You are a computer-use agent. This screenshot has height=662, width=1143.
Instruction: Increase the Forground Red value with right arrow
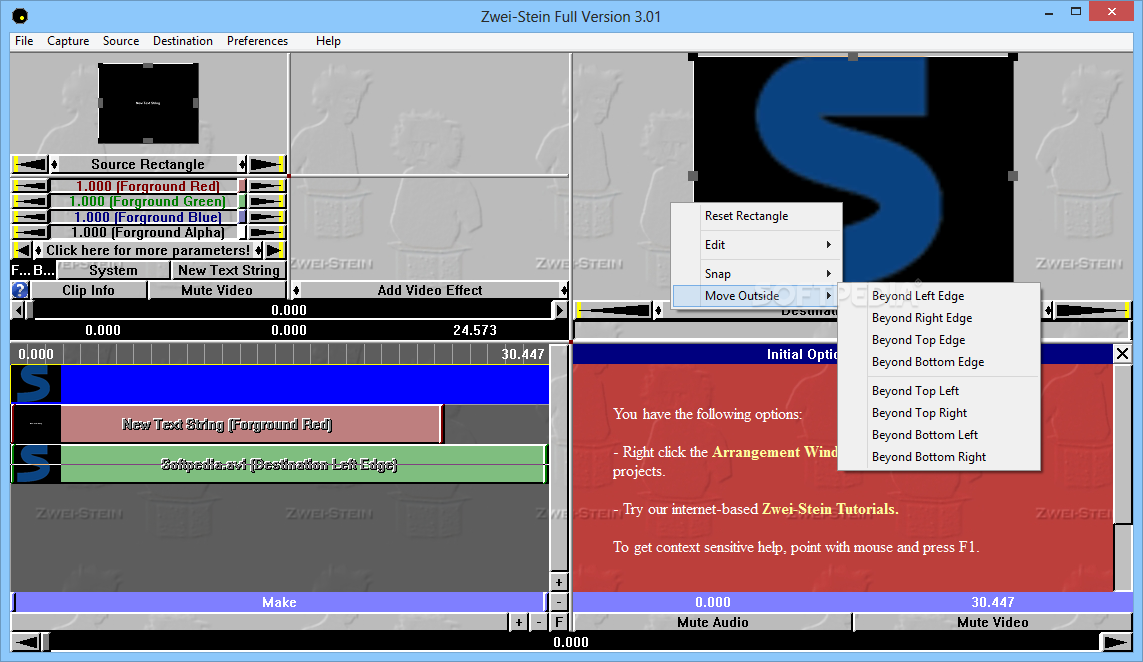pos(267,186)
